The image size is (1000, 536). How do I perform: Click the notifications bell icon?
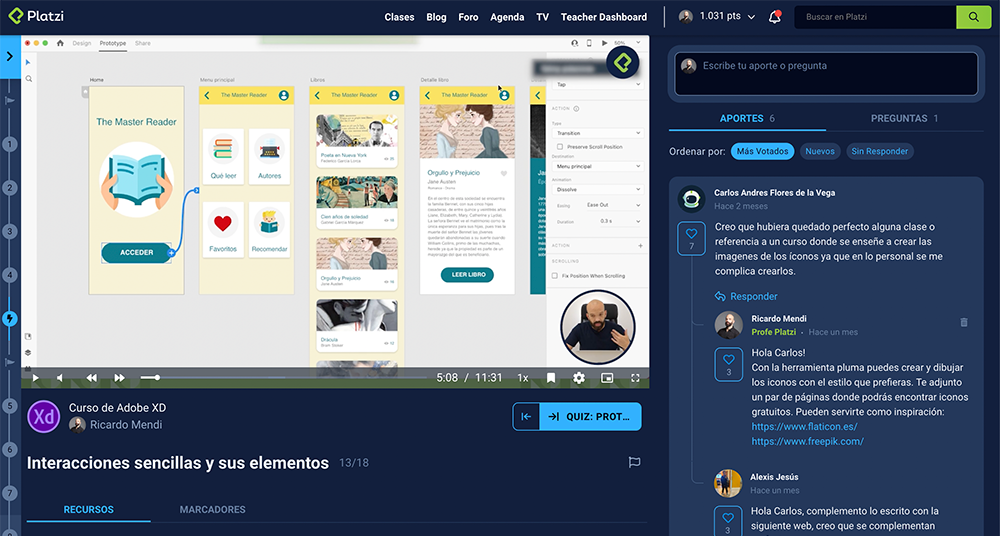775,17
